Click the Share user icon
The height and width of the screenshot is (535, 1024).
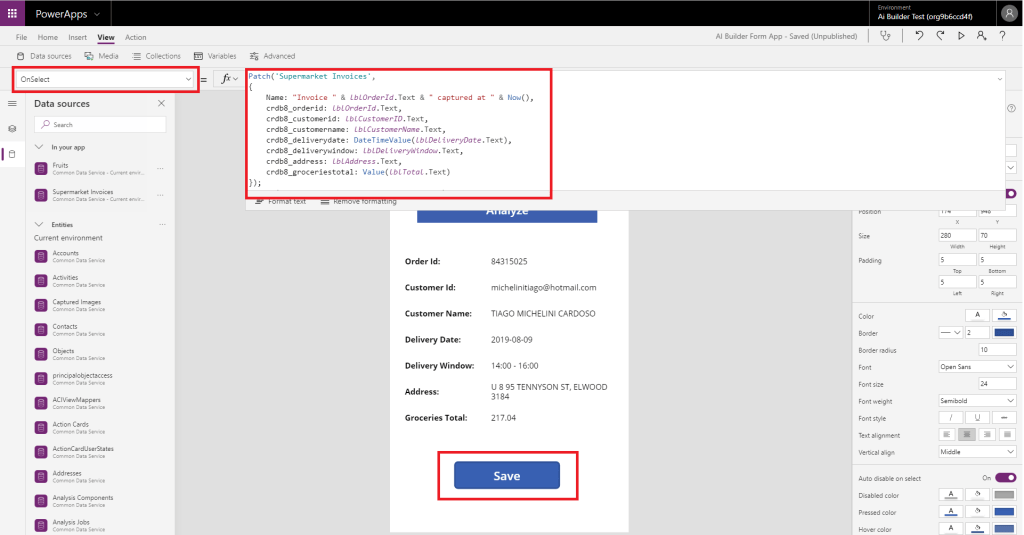tap(981, 37)
